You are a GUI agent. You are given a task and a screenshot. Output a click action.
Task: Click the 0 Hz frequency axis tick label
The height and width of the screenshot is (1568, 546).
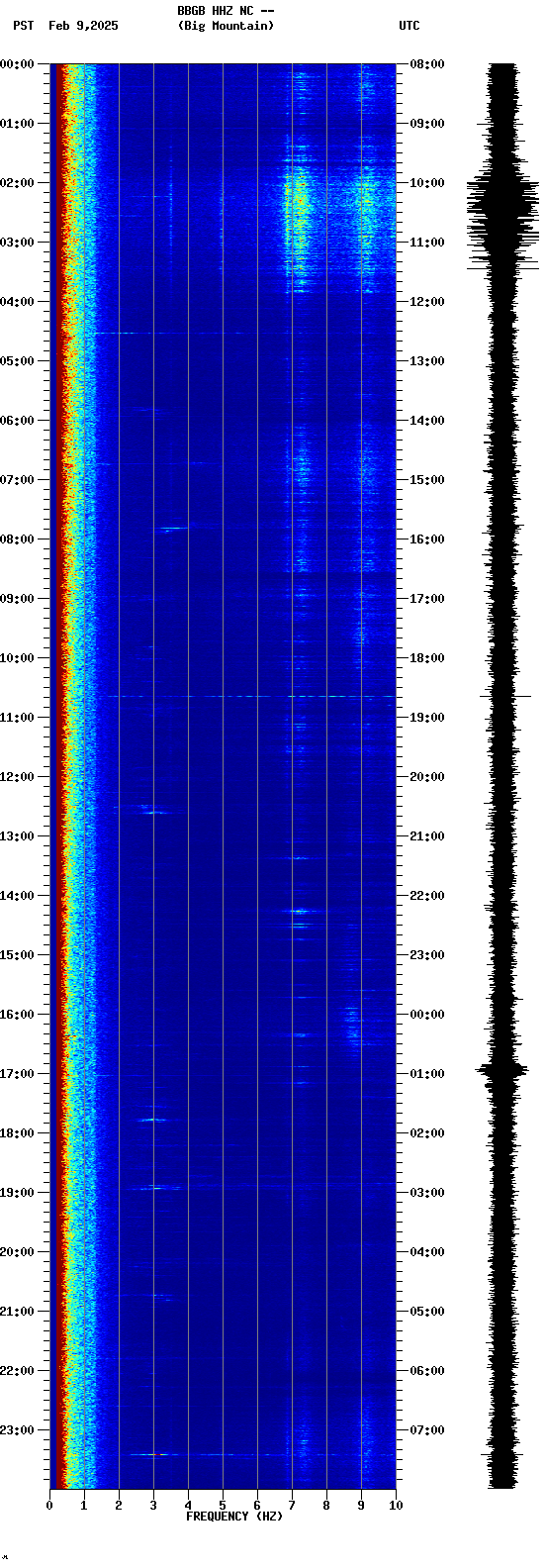49,1506
